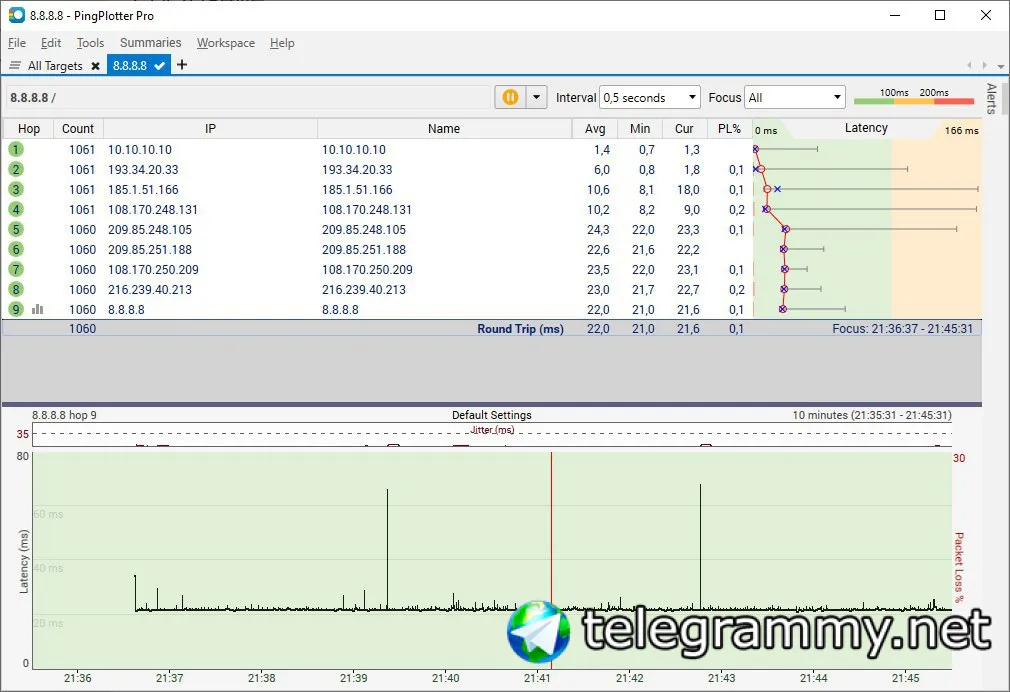Click the Cur column header
1010x692 pixels.
pyautogui.click(x=684, y=128)
